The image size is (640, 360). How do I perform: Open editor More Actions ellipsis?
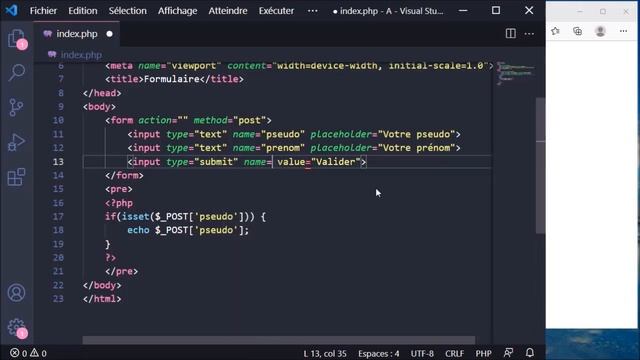(x=529, y=34)
